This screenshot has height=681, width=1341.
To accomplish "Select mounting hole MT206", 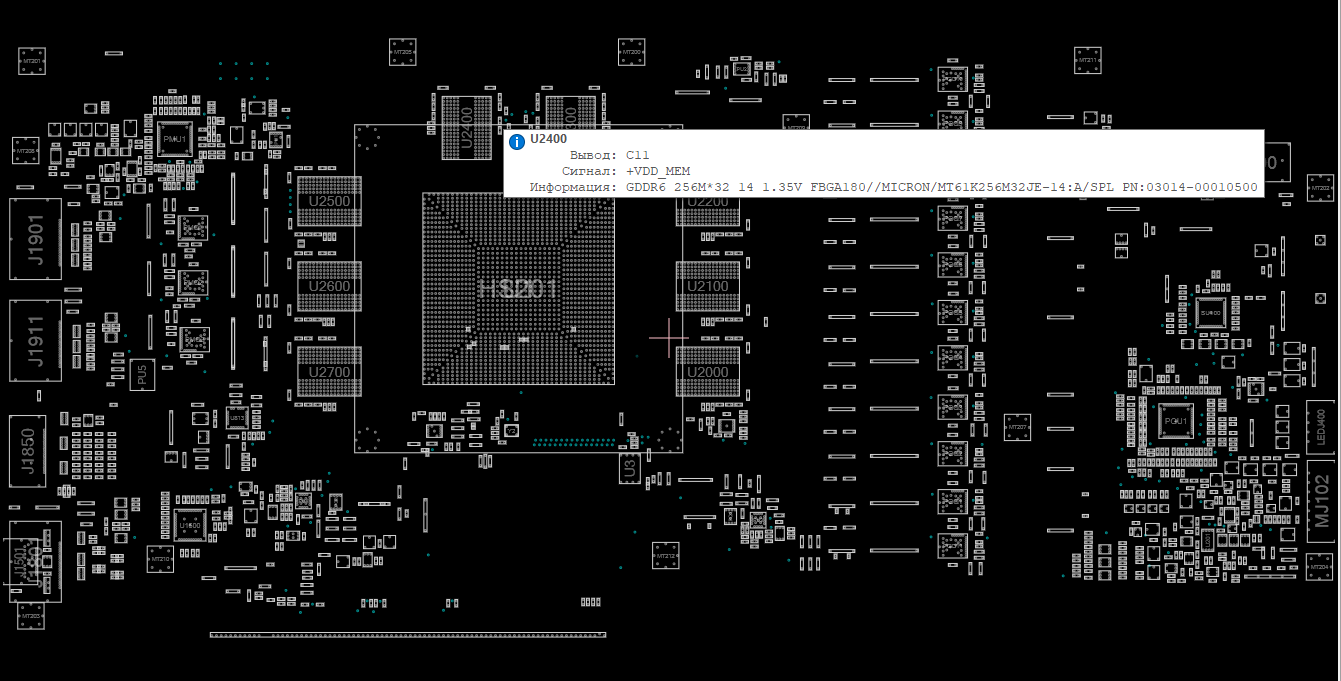I will coord(24,151).
